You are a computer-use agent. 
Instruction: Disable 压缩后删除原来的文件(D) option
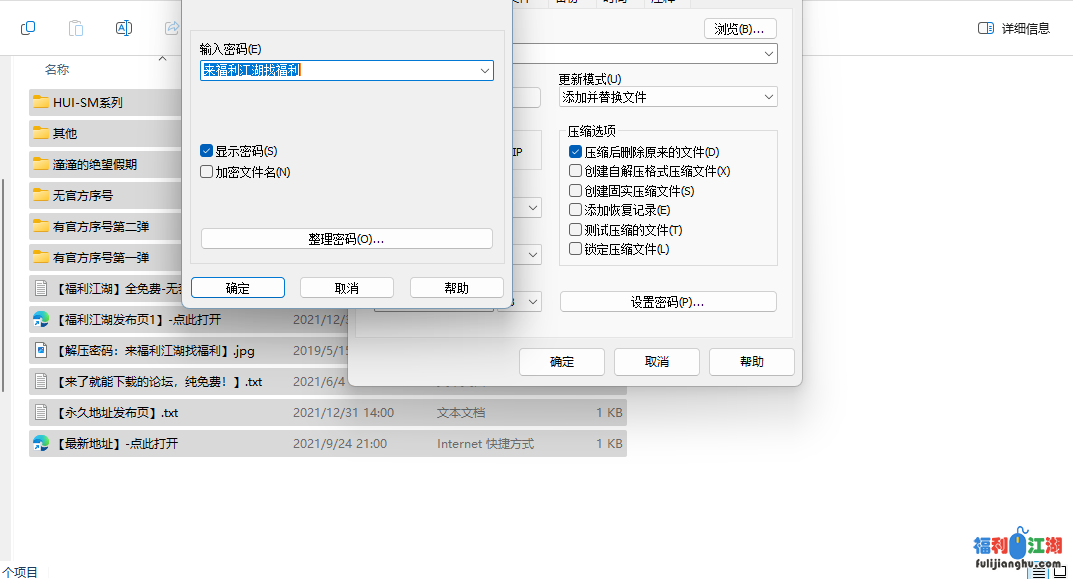[575, 151]
